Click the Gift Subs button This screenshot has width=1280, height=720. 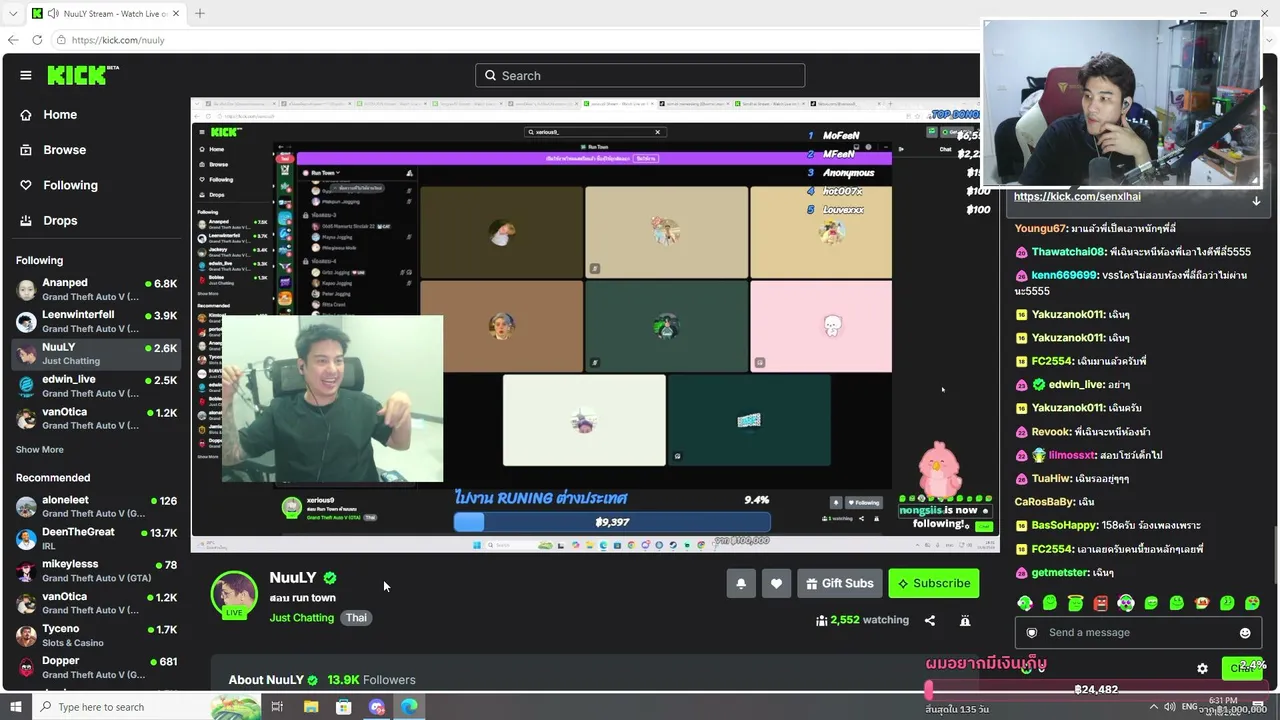point(839,584)
